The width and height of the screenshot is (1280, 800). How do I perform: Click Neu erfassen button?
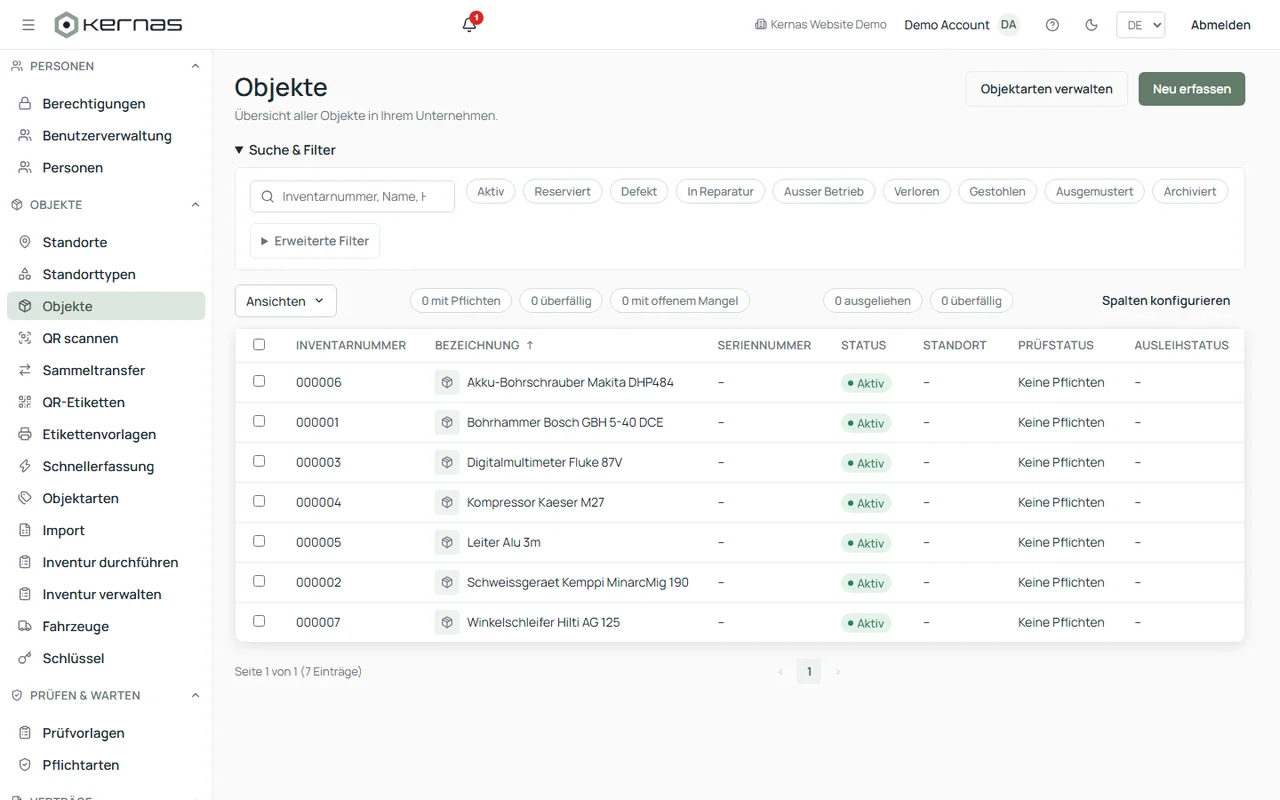point(1192,89)
